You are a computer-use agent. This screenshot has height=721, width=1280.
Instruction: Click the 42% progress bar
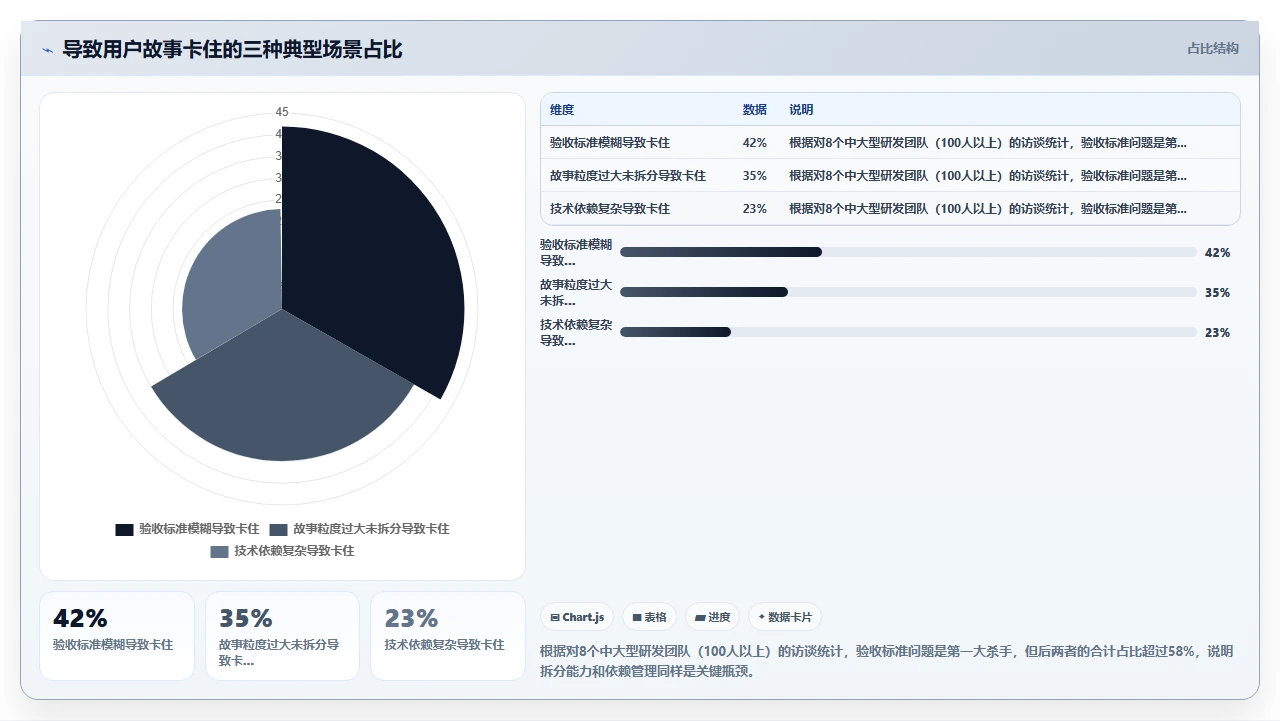(908, 252)
